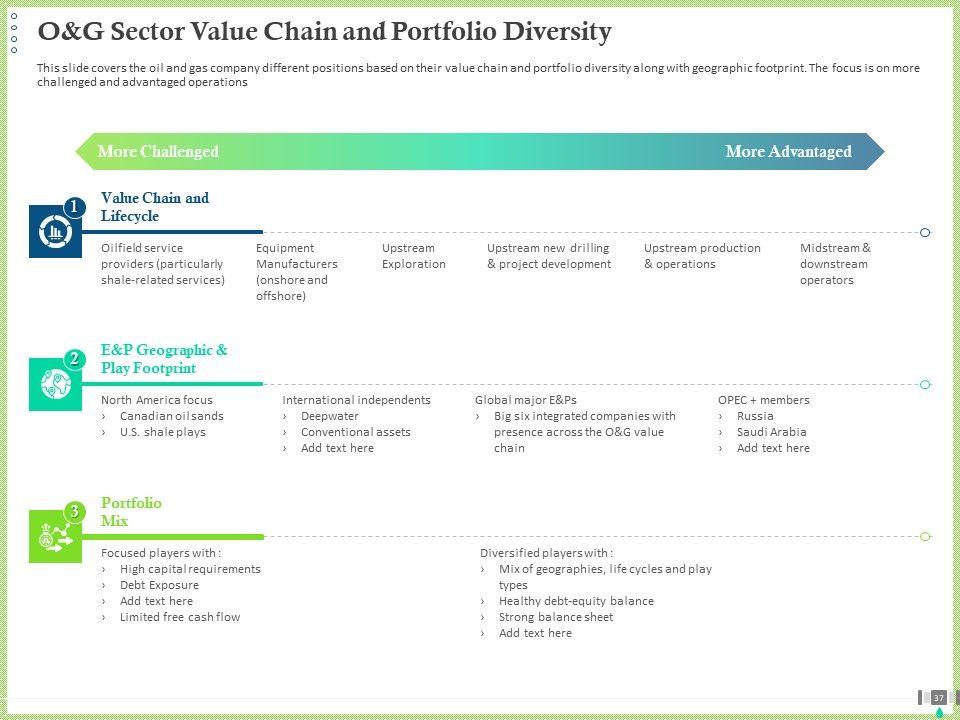Click the slide number 37 badge
Screen dimensions: 960x720
(x=939, y=697)
